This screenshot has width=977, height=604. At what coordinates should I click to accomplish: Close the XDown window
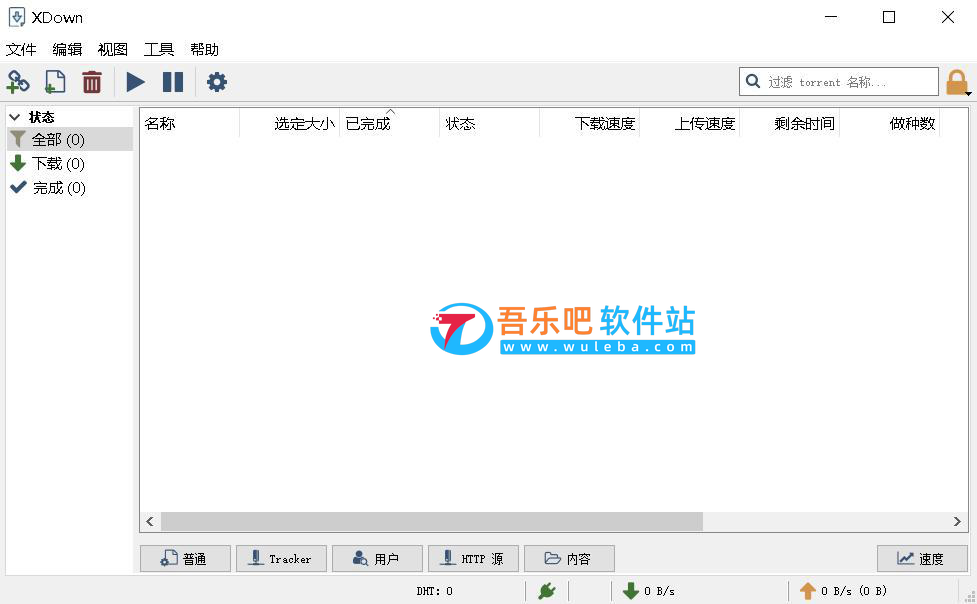[948, 17]
